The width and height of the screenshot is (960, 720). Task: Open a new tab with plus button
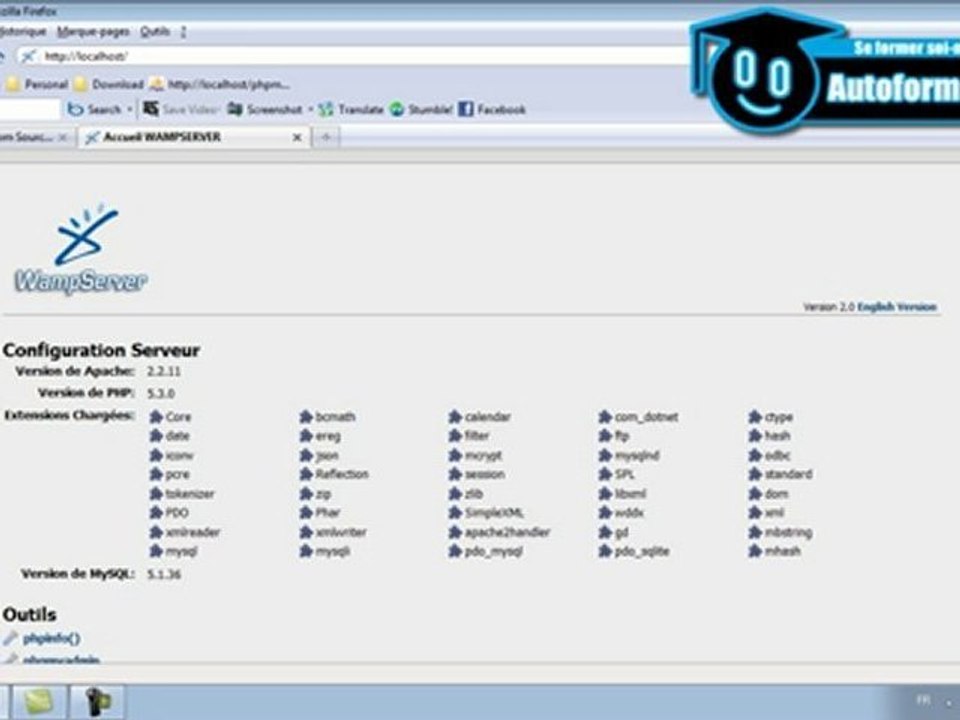pos(326,138)
